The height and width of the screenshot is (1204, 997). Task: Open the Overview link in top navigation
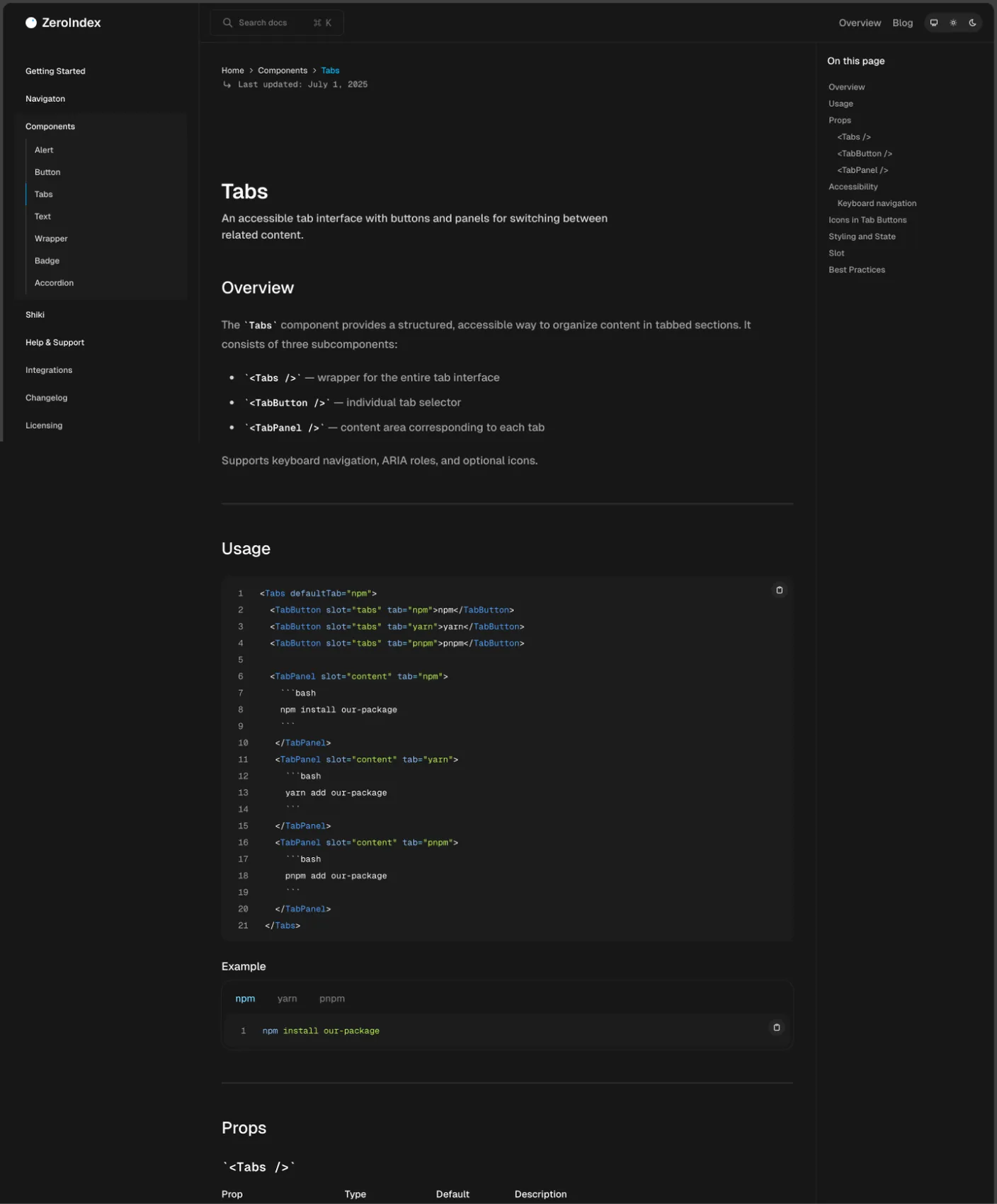860,23
